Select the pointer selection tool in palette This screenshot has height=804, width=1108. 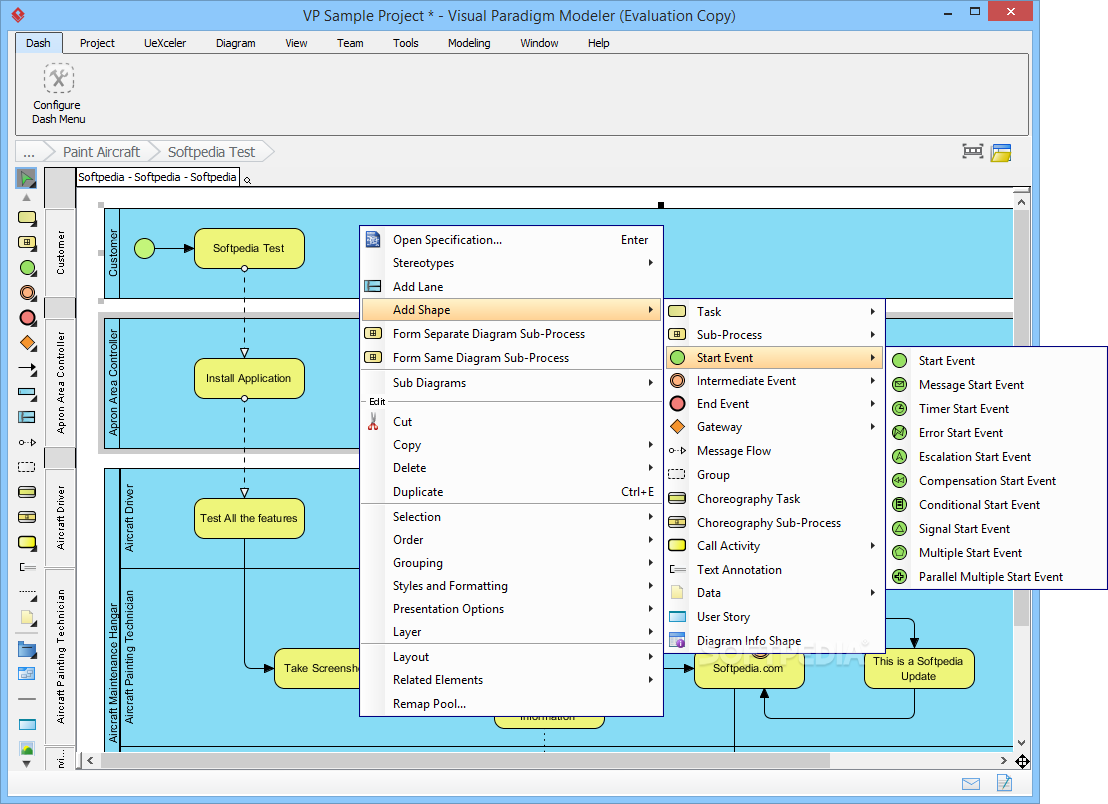click(x=26, y=178)
